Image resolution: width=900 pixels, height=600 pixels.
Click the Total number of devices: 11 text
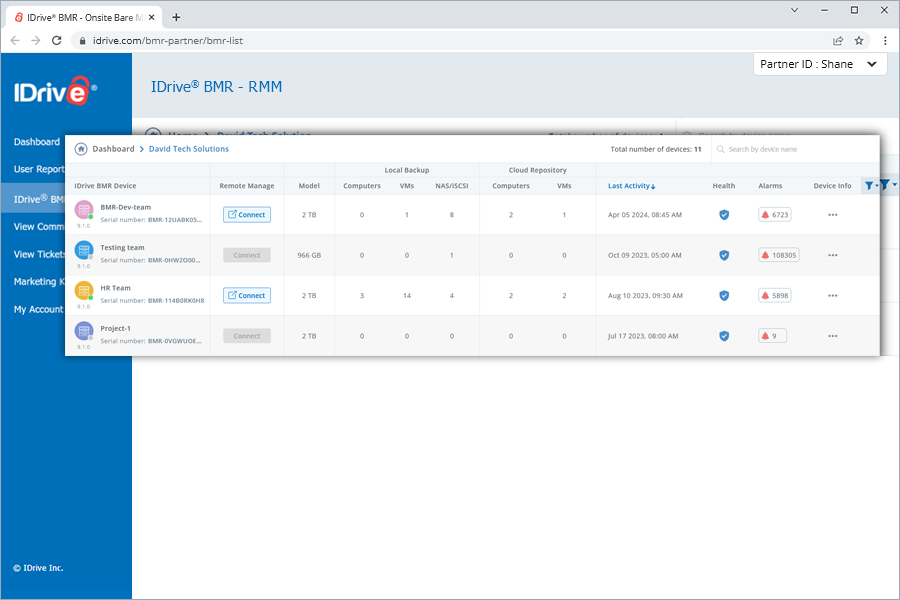tap(656, 149)
